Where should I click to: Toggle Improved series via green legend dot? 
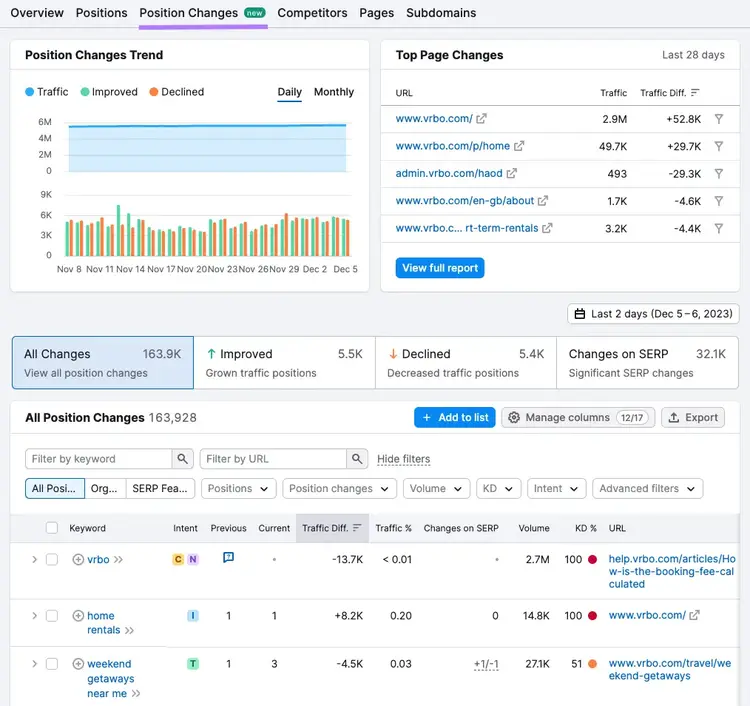[85, 92]
